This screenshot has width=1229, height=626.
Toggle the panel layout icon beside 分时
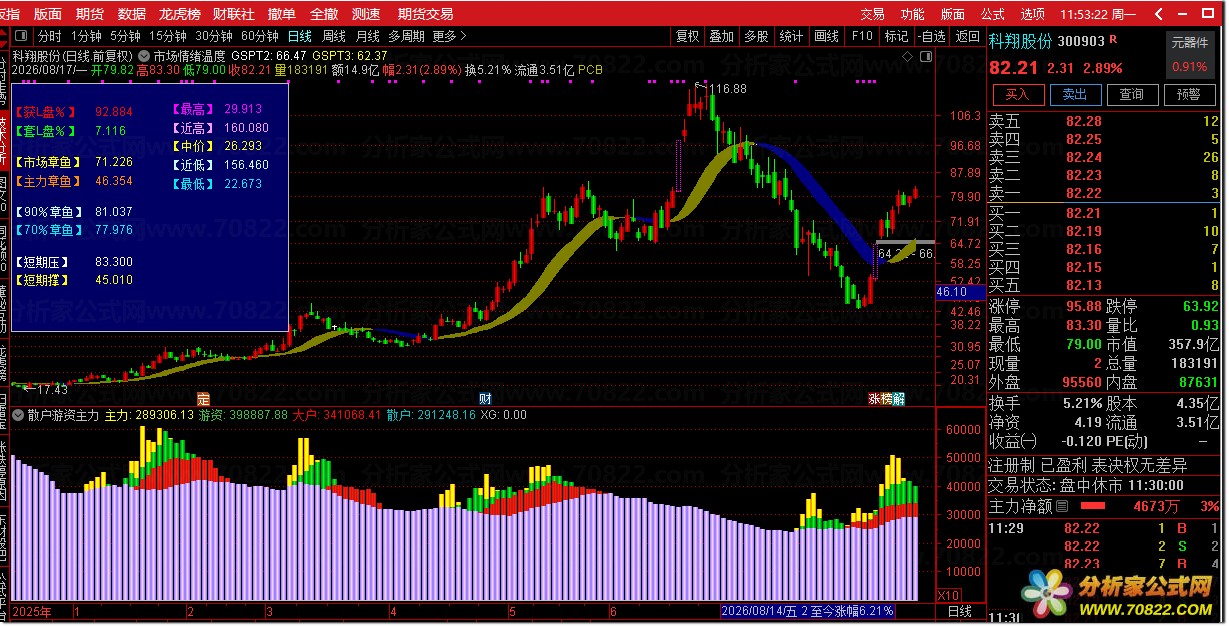point(23,36)
